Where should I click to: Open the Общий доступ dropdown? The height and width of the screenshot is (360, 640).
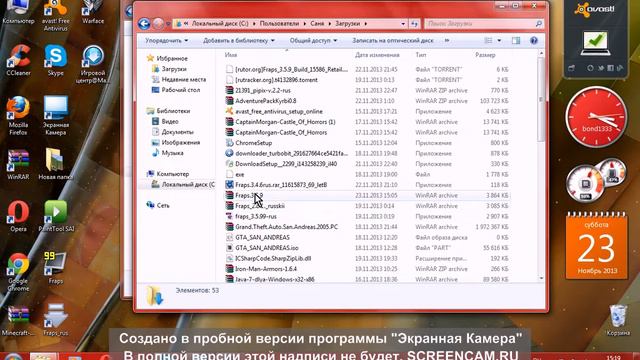coord(313,40)
